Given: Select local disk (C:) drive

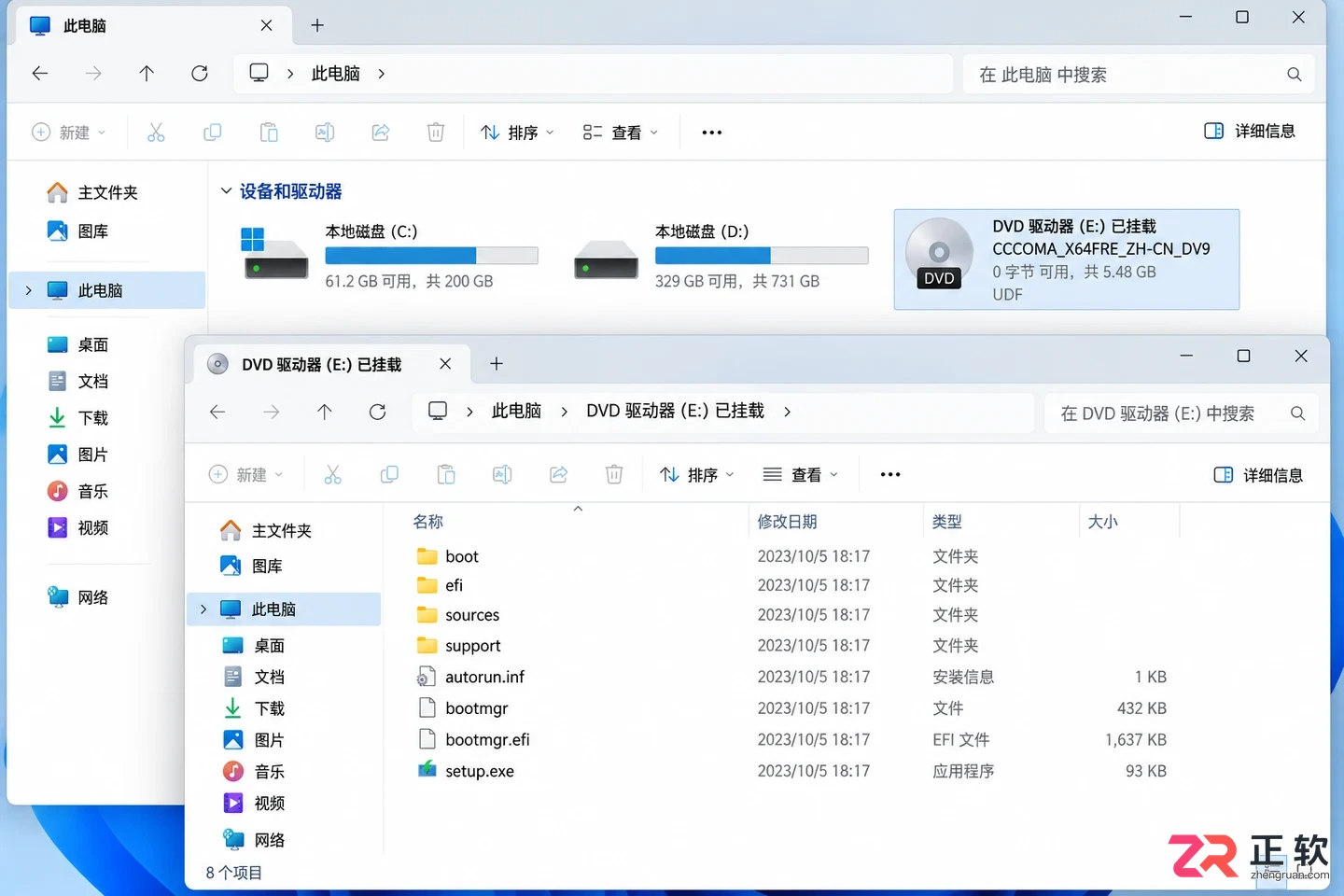Looking at the screenshot, I should tap(389, 257).
